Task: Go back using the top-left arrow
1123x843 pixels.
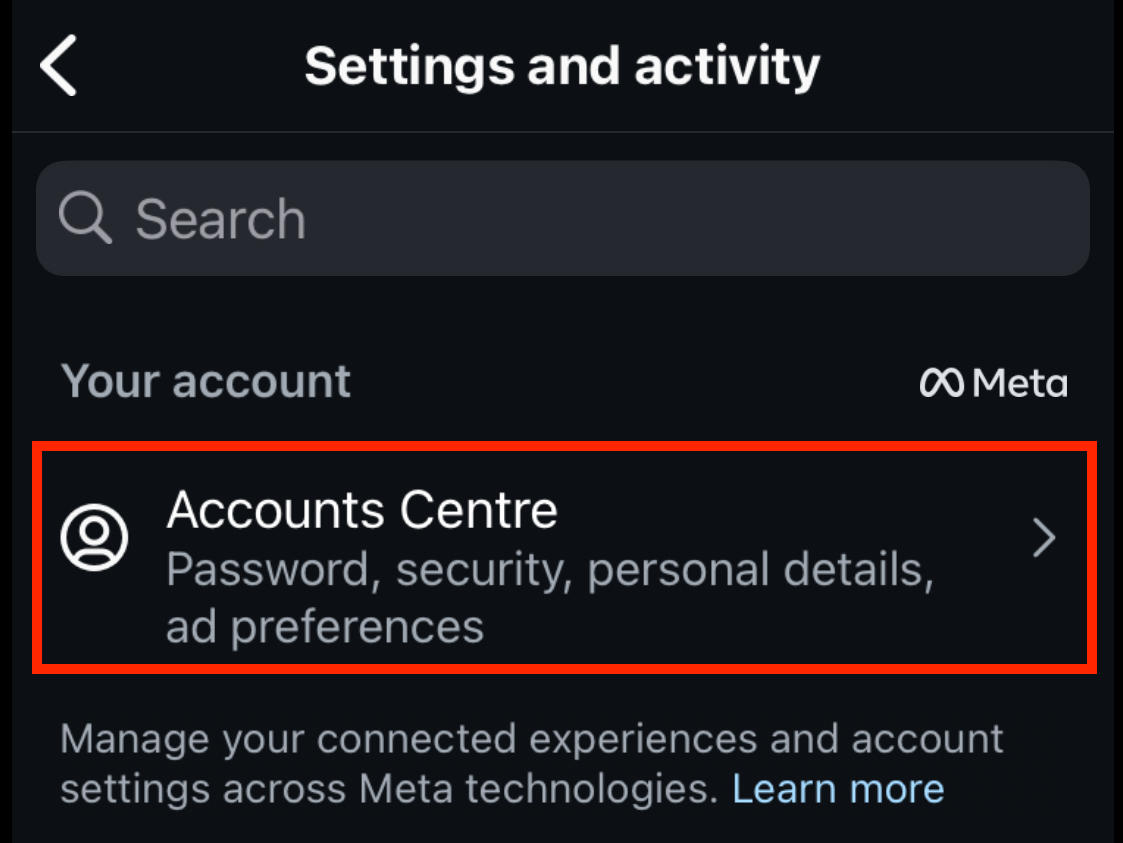Action: click(x=58, y=65)
